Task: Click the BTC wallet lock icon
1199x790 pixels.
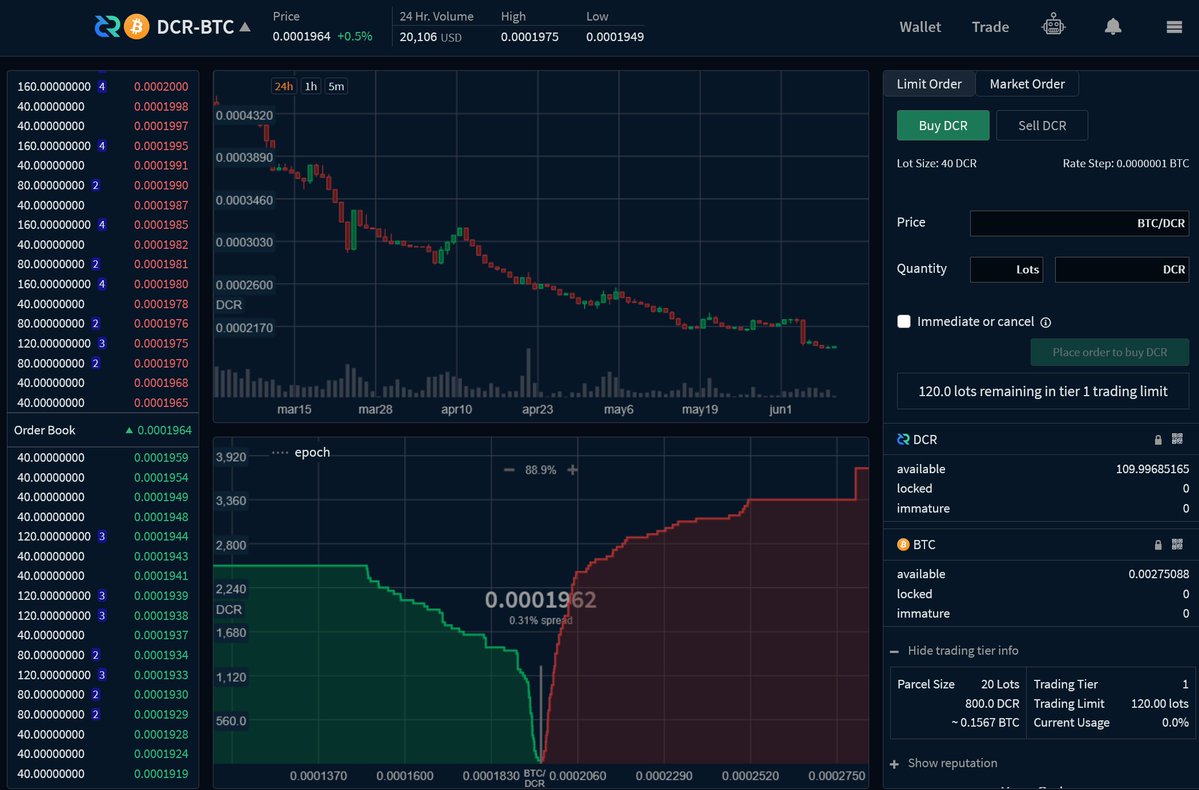Action: [1158, 545]
